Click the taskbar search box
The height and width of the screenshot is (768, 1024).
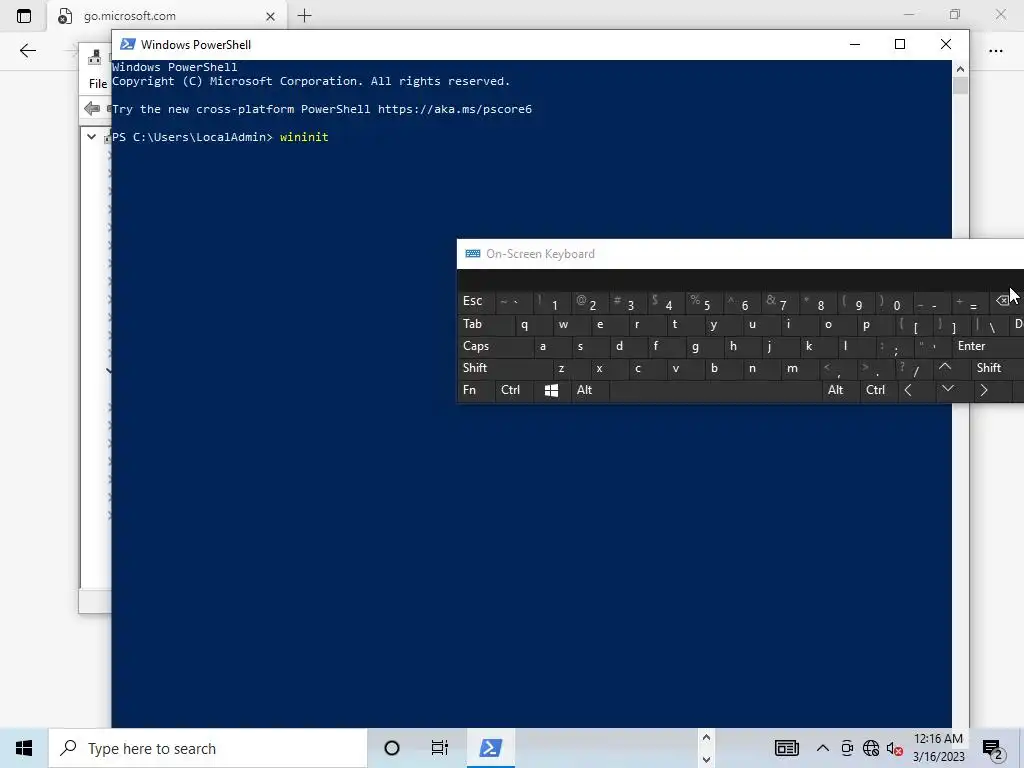click(x=208, y=748)
